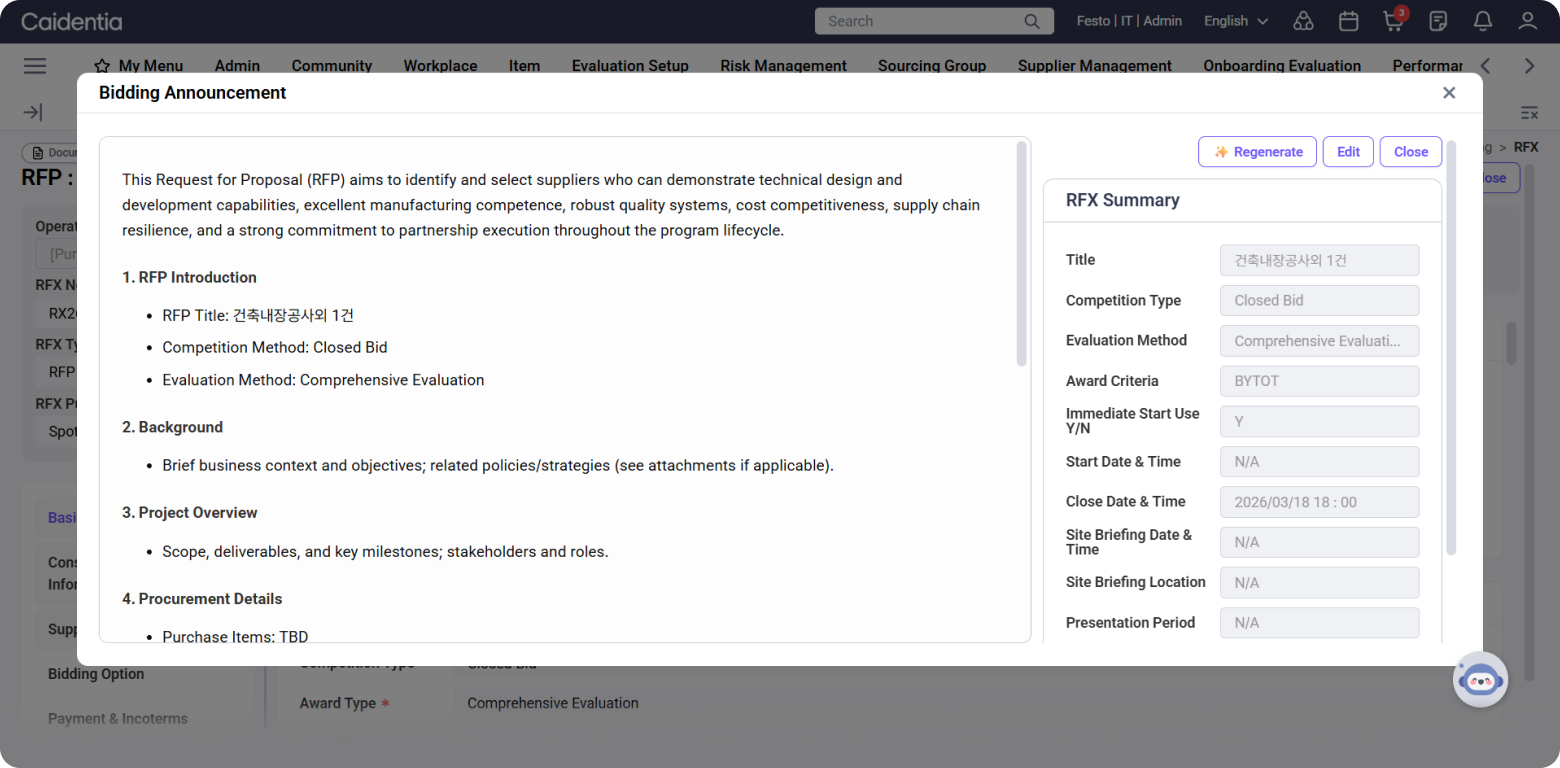The width and height of the screenshot is (1560, 768).
Task: Click the Edit button
Action: point(1348,152)
